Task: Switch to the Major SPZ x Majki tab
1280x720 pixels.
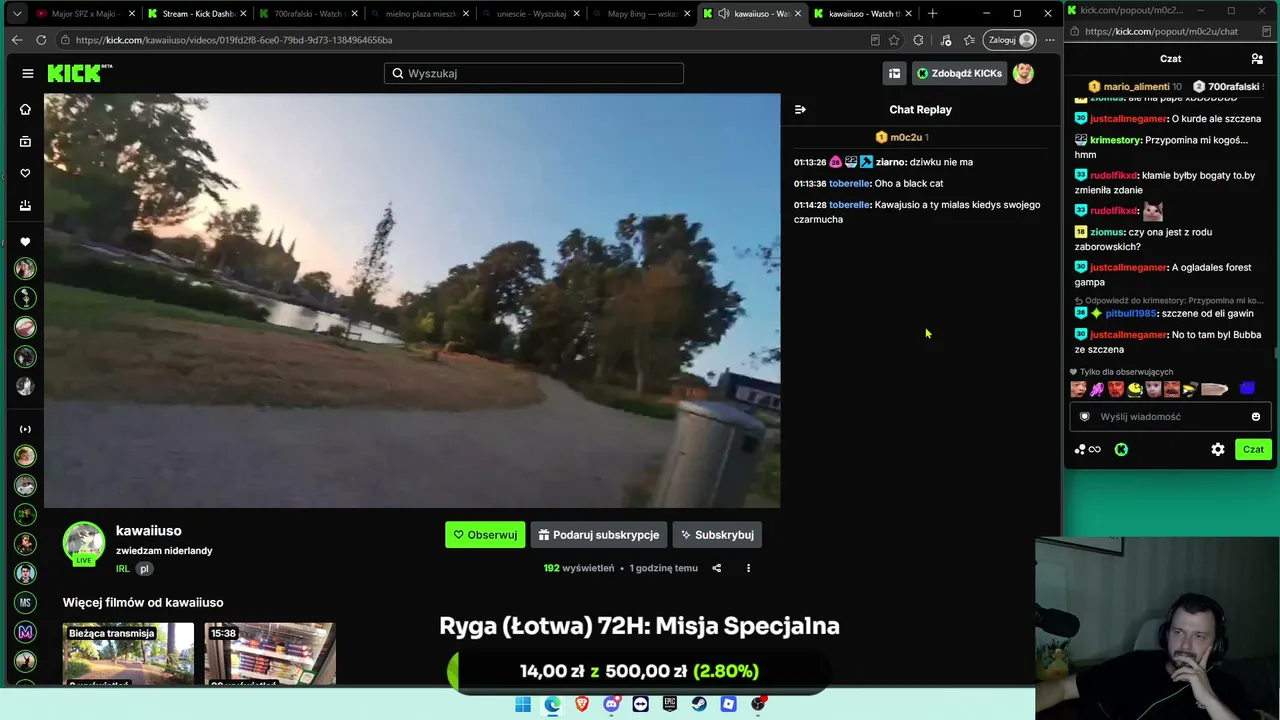Action: 82,14
